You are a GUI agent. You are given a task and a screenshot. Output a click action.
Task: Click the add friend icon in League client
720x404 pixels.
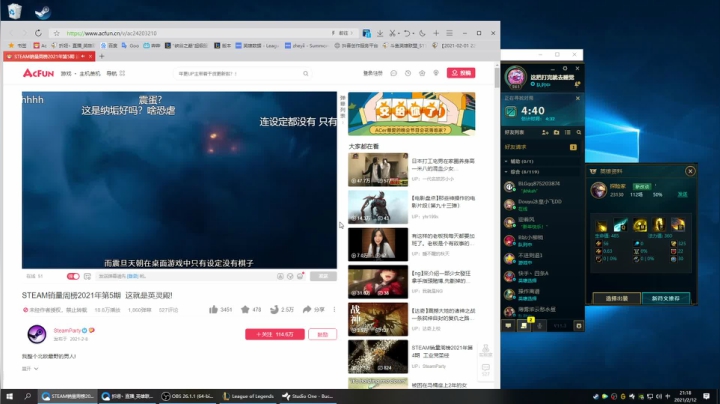point(545,132)
